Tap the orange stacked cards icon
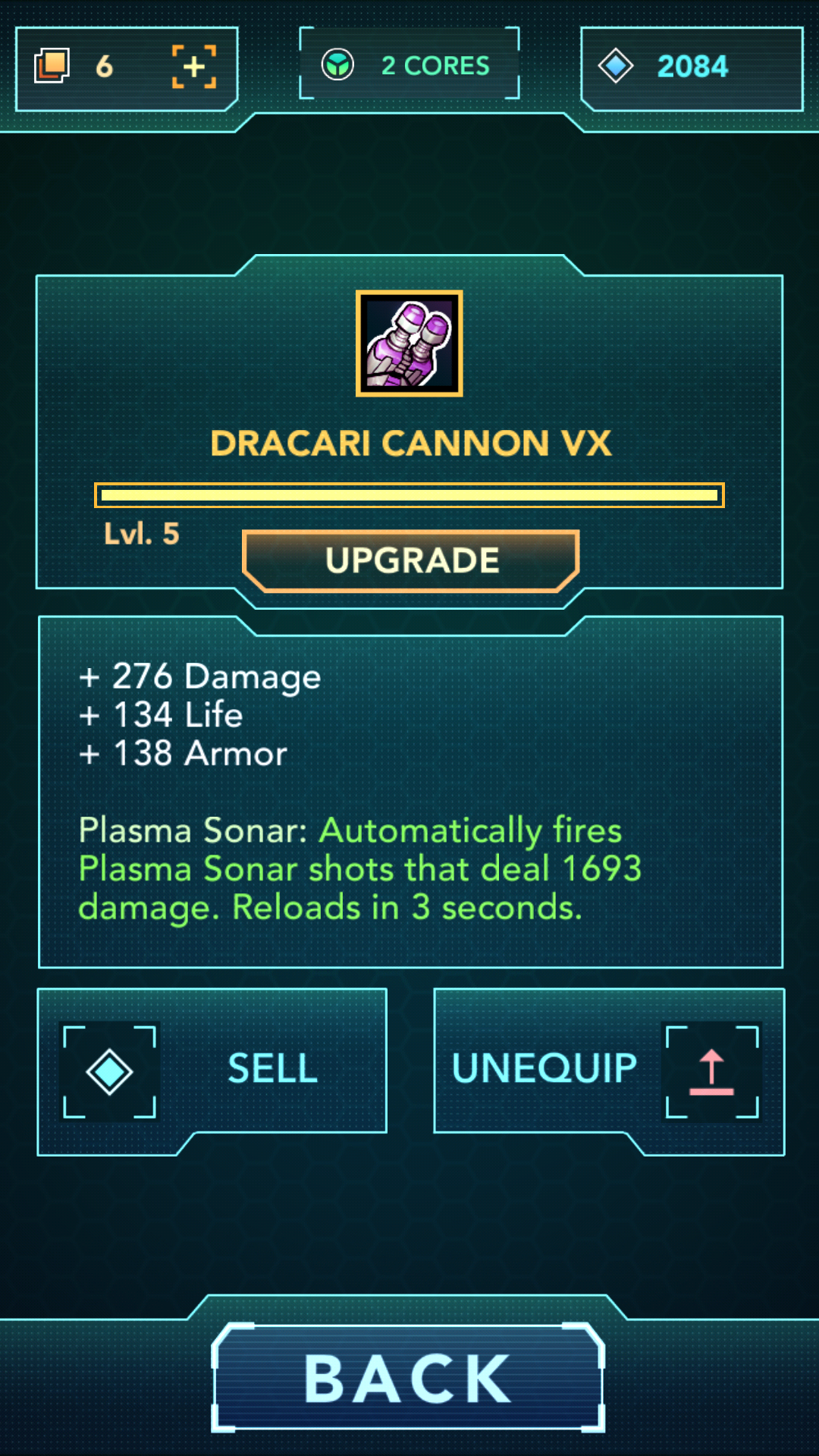The image size is (819, 1456). pyautogui.click(x=52, y=66)
